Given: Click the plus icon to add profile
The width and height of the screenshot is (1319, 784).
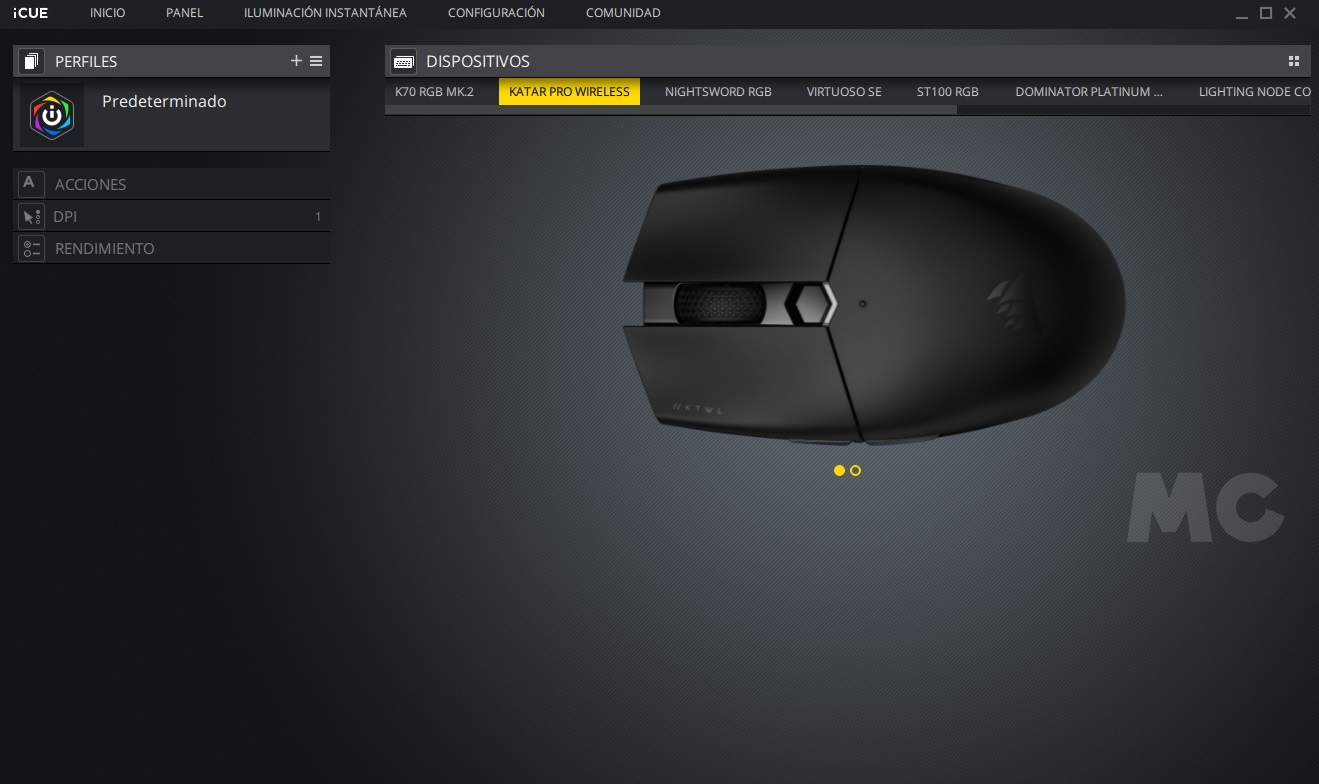Looking at the screenshot, I should coord(296,61).
